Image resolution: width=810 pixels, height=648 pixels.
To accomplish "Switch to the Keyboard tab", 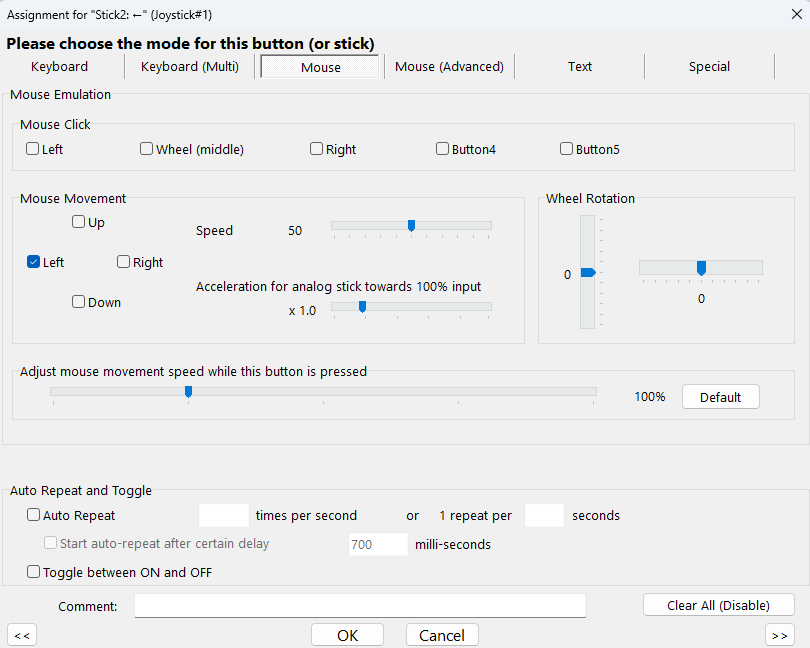I will point(60,67).
